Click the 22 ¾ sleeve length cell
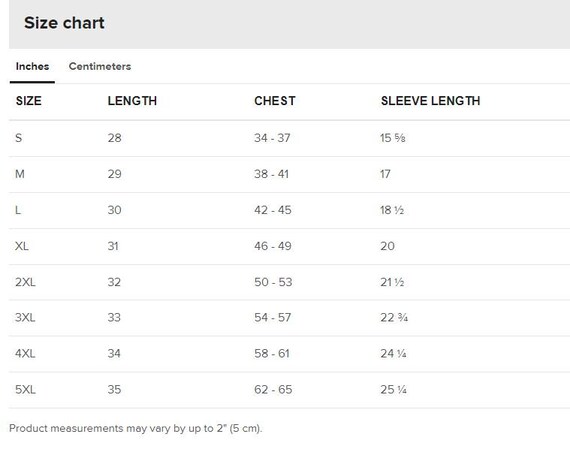 (394, 317)
